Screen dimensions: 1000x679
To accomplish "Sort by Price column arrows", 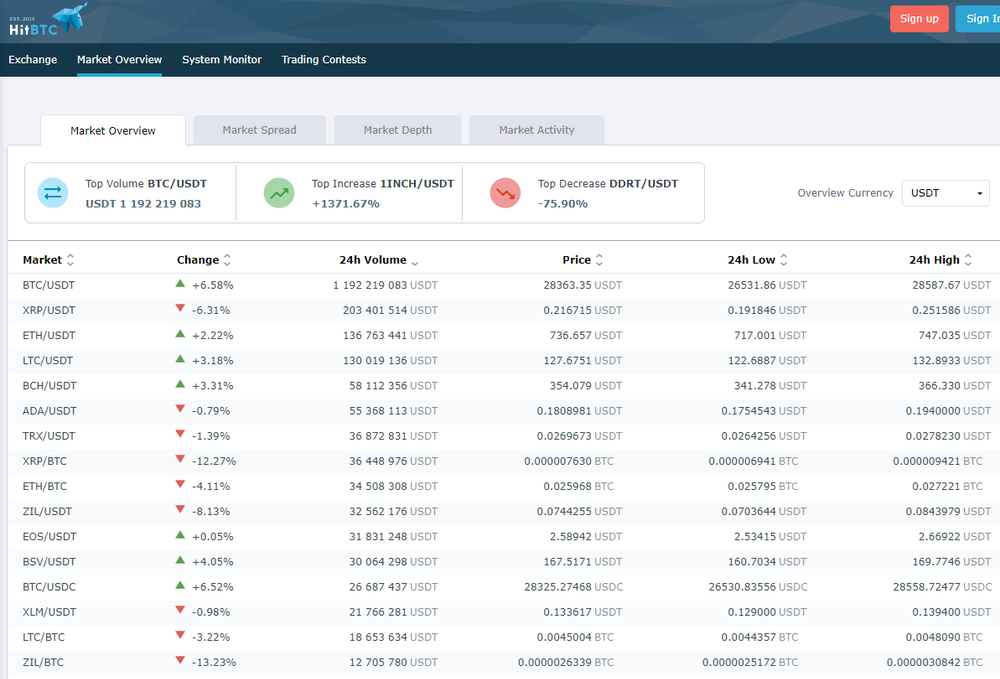I will (x=599, y=259).
